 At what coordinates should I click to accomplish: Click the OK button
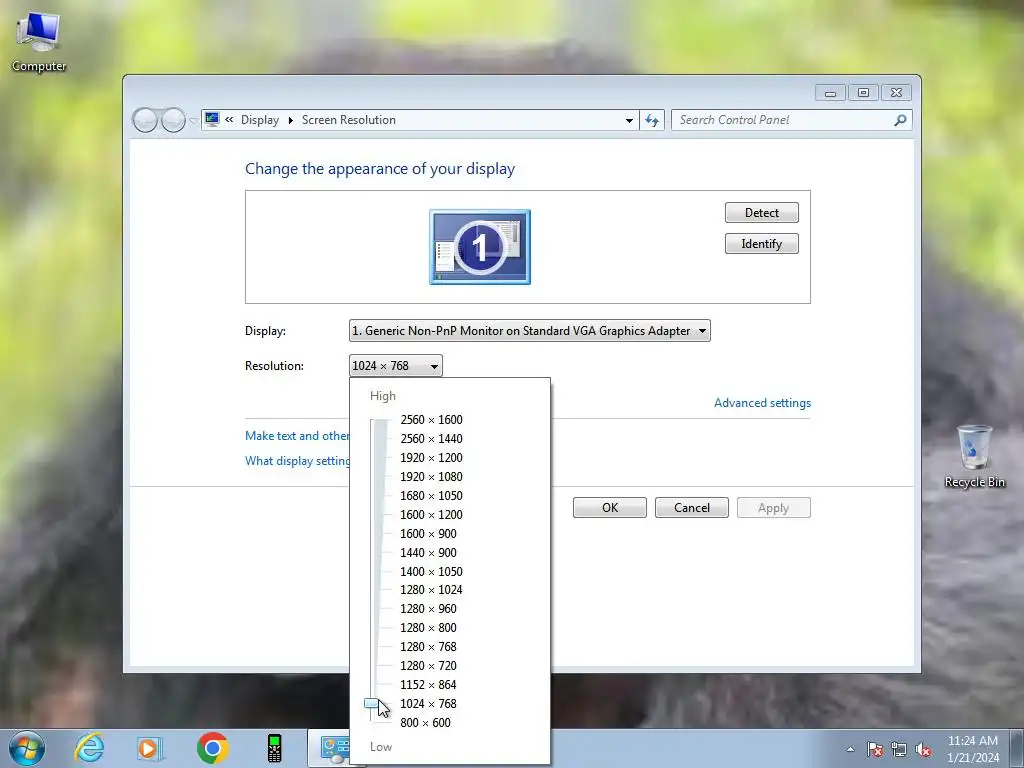click(x=610, y=508)
